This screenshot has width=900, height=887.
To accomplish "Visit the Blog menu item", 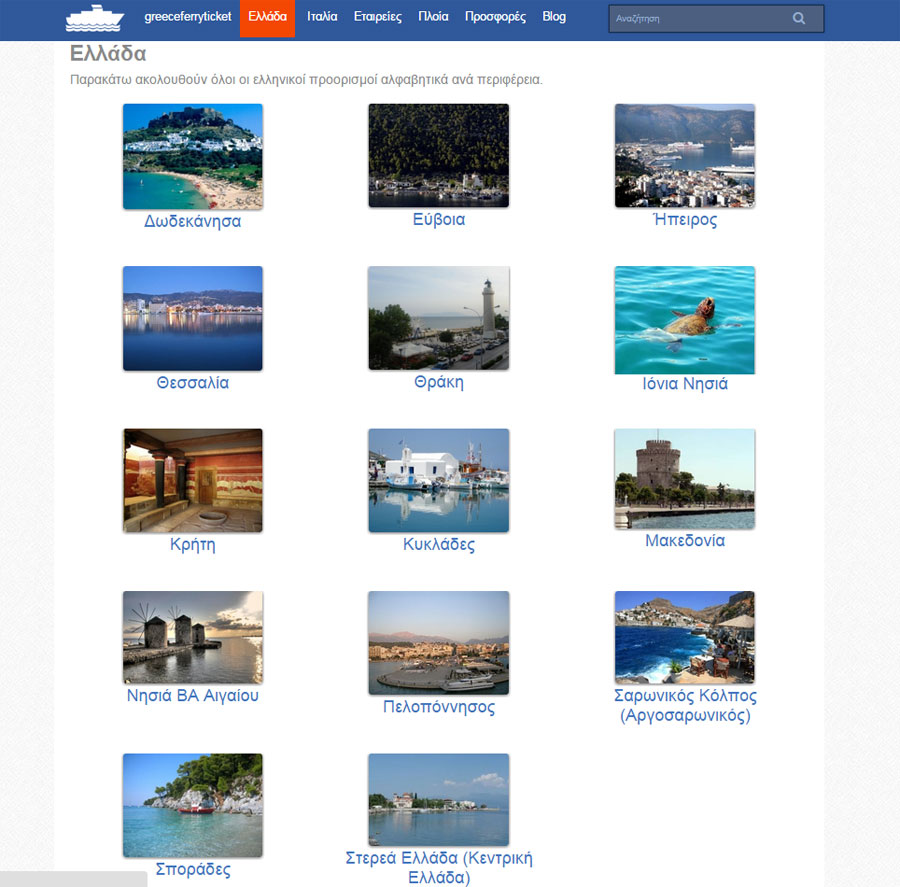I will pos(554,17).
